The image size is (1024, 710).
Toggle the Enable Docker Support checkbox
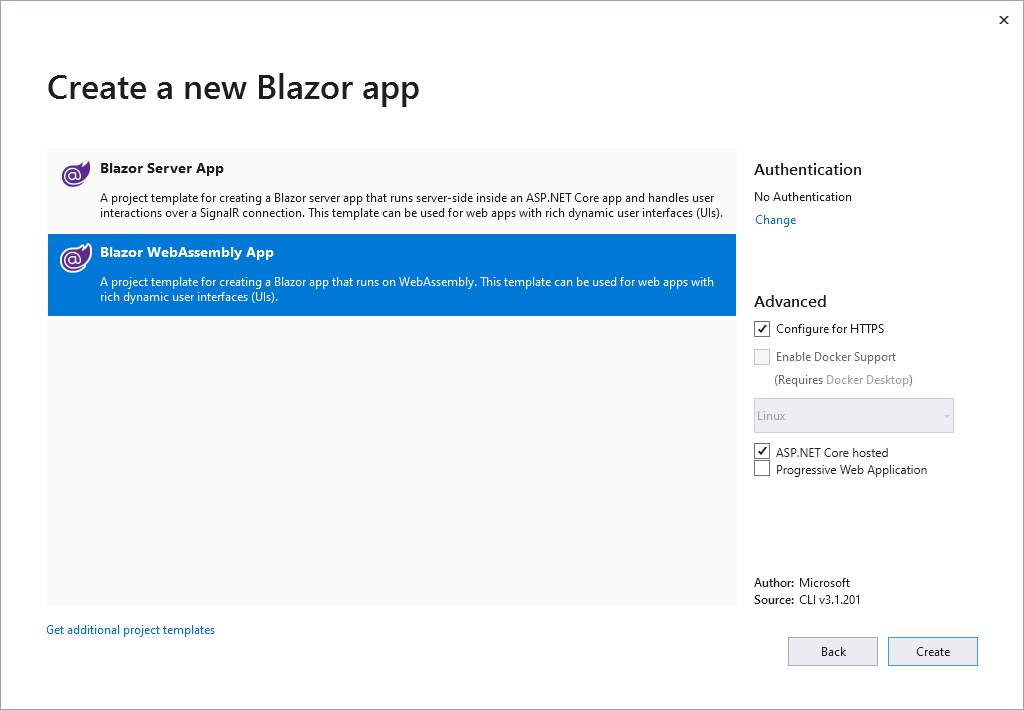(761, 357)
